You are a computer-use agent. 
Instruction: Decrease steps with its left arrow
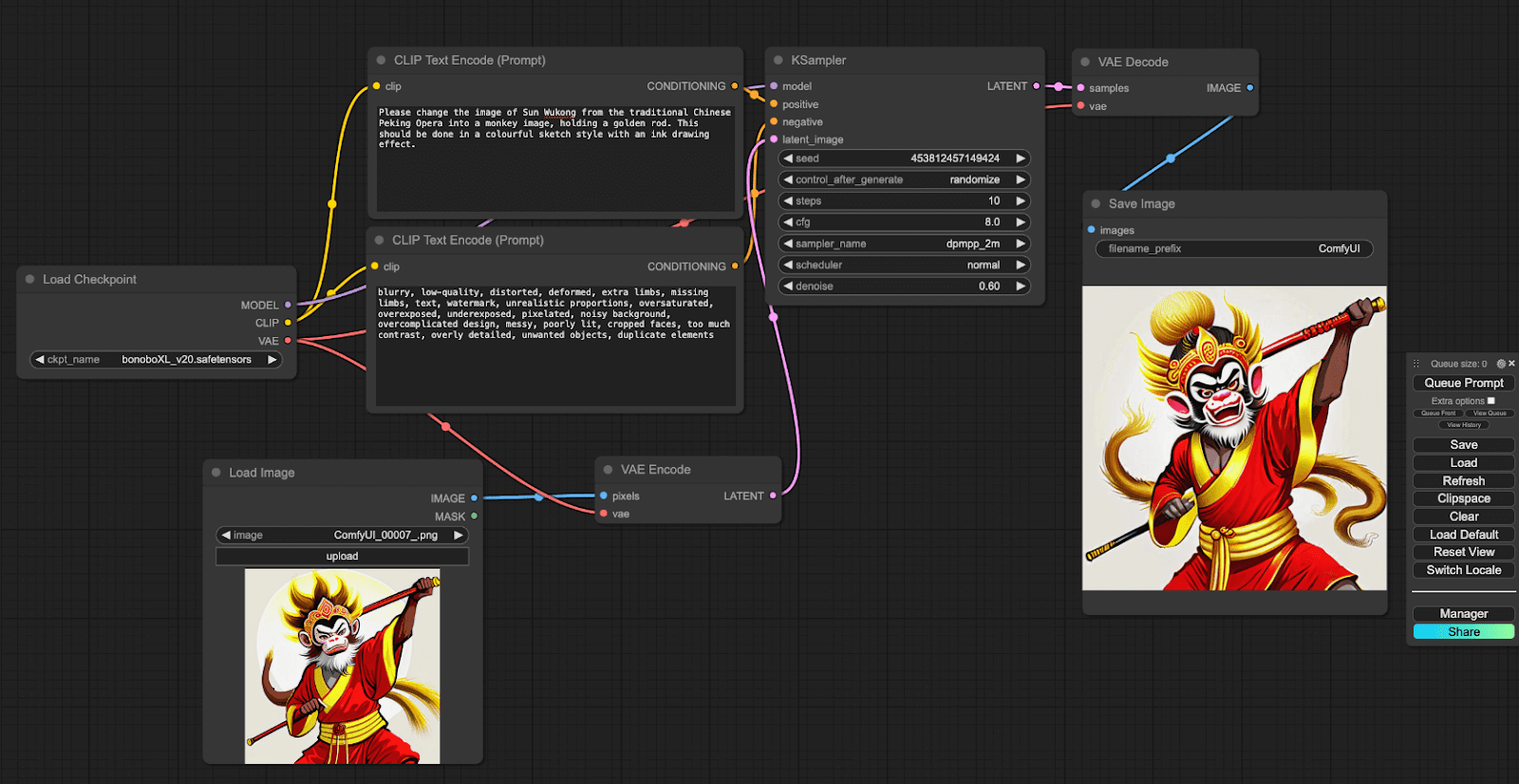coord(788,201)
